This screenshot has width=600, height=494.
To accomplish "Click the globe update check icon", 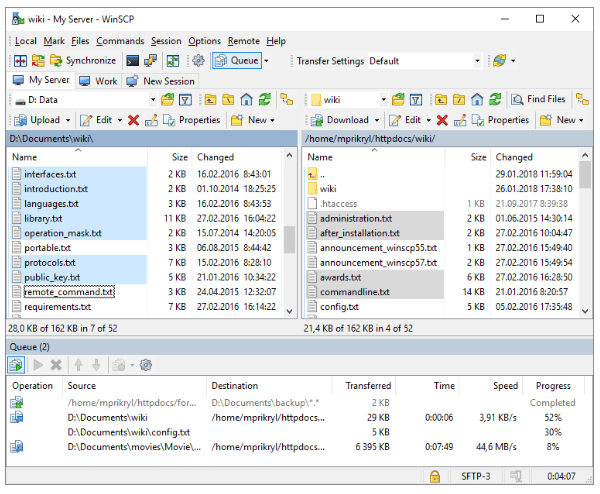I will (x=500, y=60).
